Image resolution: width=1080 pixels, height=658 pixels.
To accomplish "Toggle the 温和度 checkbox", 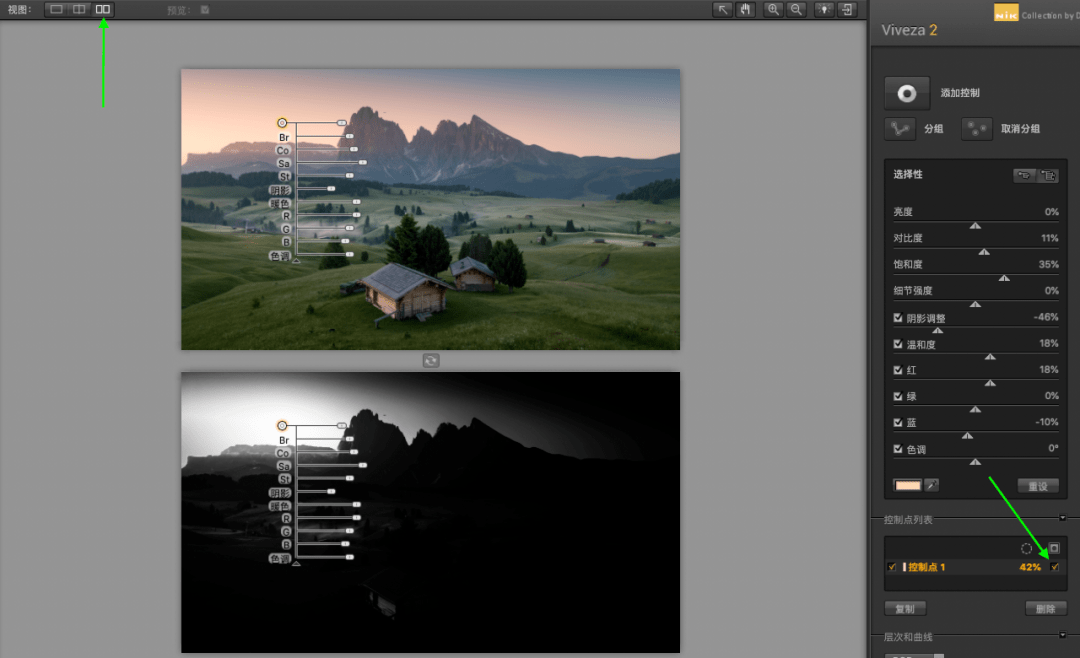I will [898, 344].
